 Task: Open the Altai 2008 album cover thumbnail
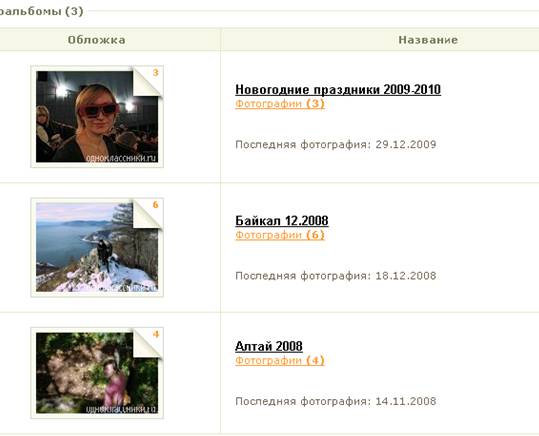pos(97,373)
